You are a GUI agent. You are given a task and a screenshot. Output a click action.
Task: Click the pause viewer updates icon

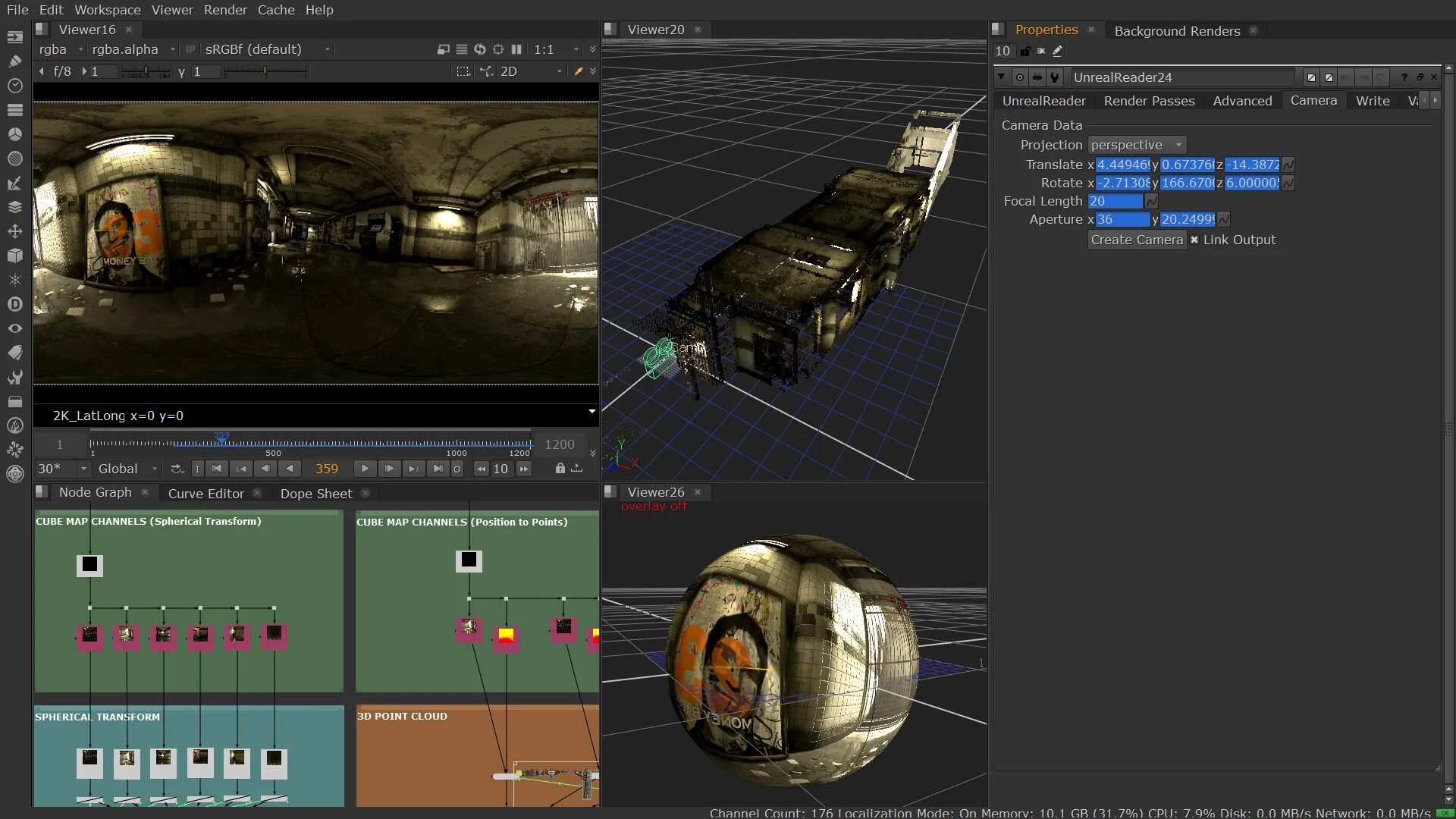pyautogui.click(x=516, y=49)
